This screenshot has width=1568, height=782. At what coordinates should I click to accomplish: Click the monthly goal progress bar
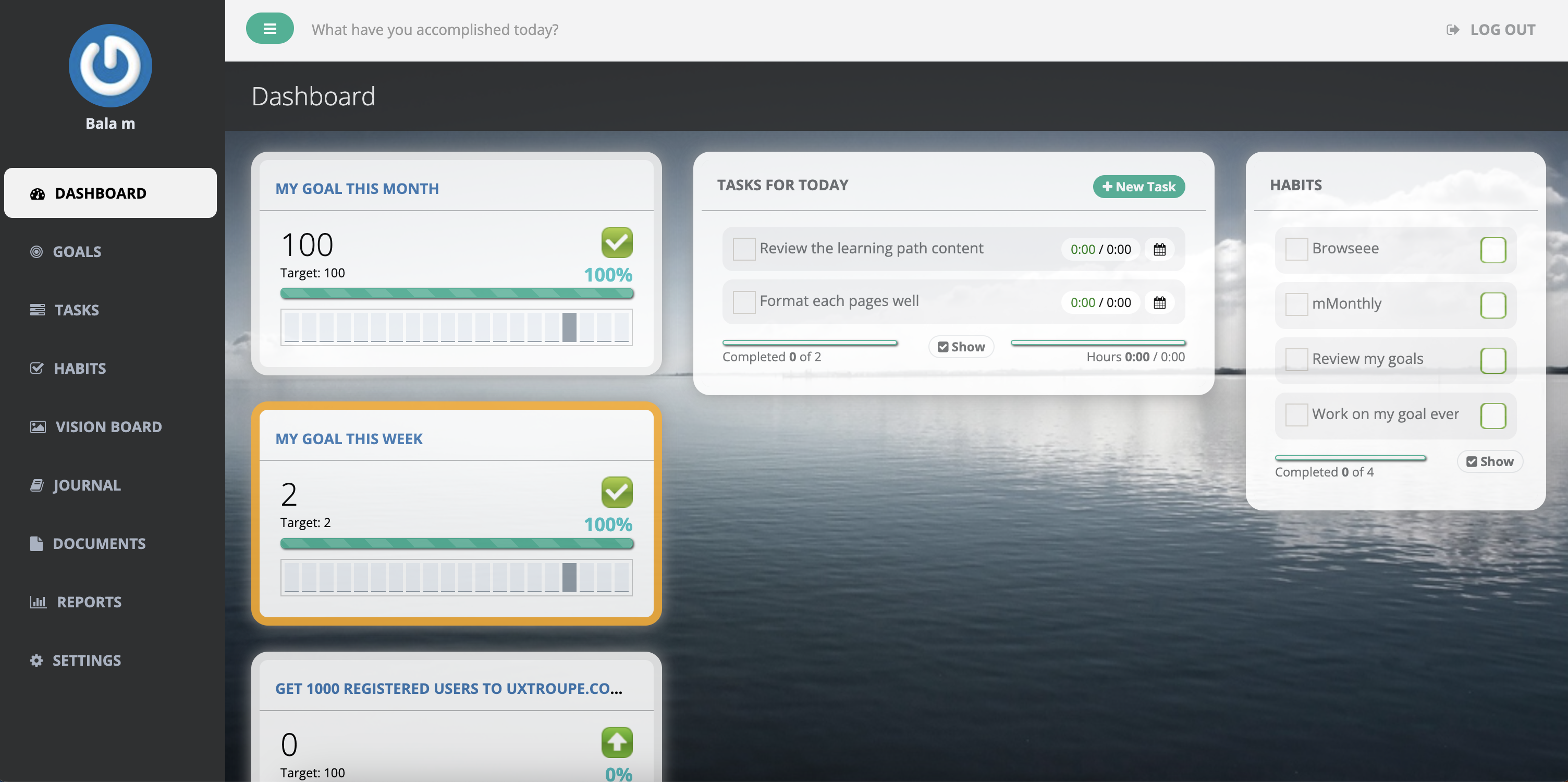456,294
